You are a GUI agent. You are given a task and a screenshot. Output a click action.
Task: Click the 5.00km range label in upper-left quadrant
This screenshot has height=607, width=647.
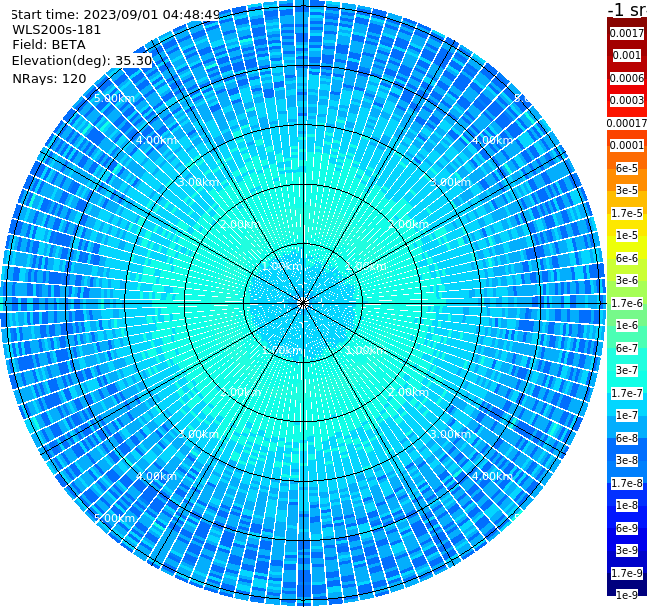click(x=114, y=98)
